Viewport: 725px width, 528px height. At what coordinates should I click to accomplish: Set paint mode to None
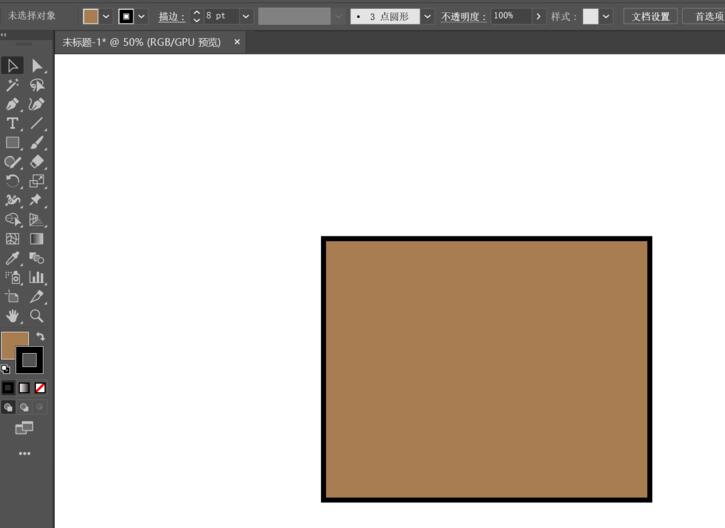(40, 388)
